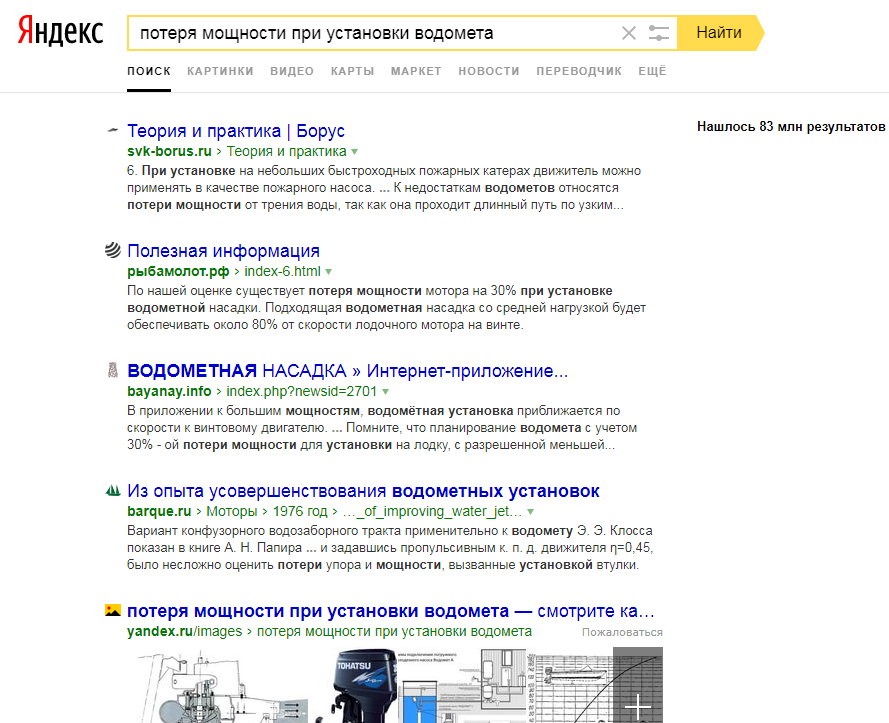Open the result Полезная информация
Viewport: 889px width, 723px height.
(223, 251)
